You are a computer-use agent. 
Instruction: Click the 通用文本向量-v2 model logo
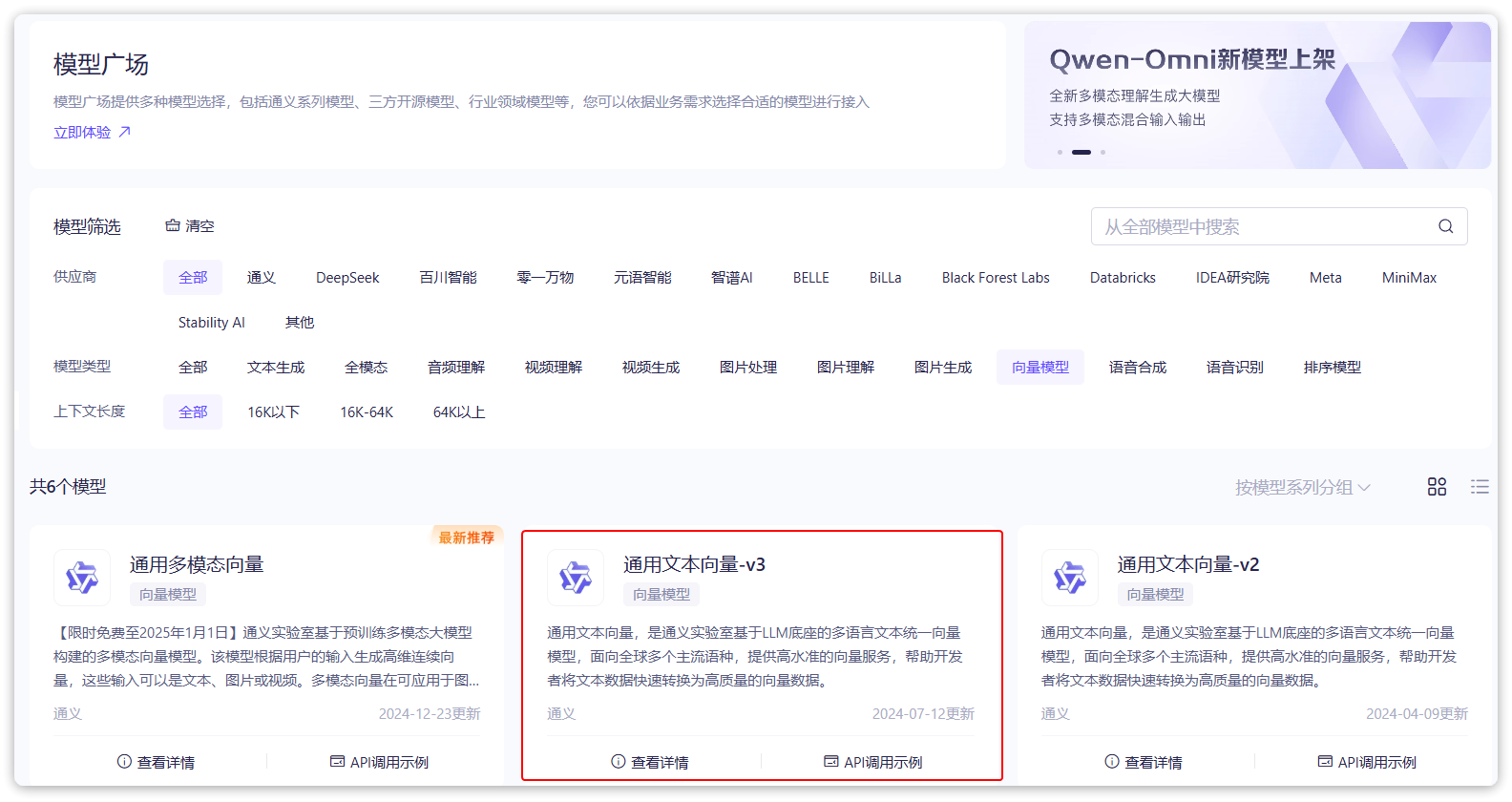(1069, 578)
